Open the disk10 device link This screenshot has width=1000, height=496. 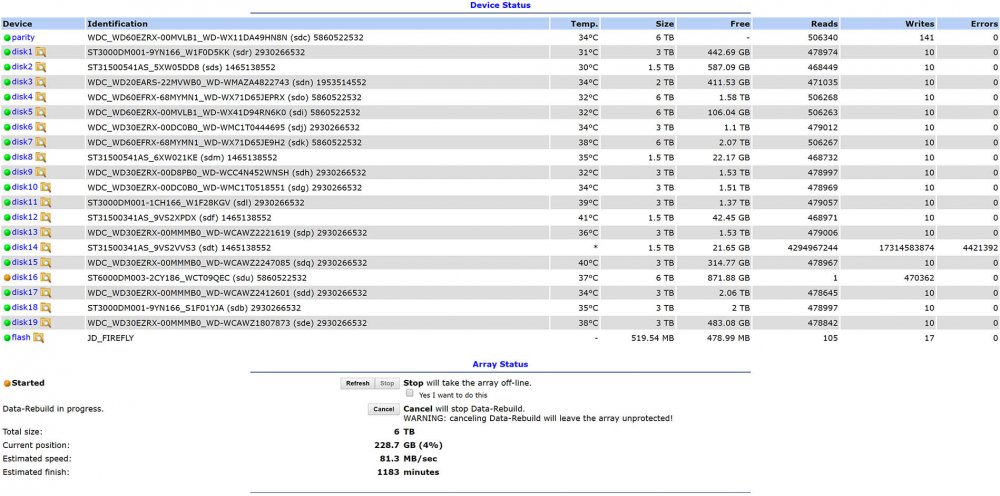(x=25, y=187)
